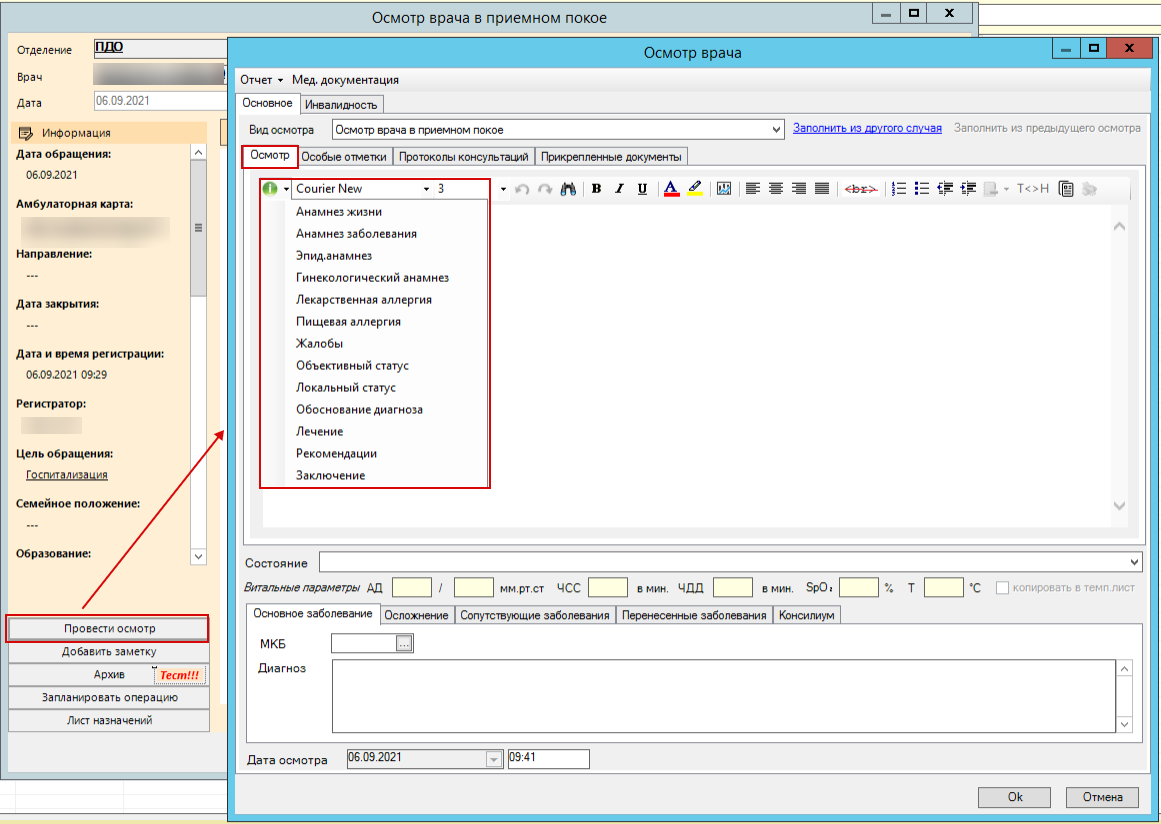Viewport: 1161px width, 824px height.
Task: Switch to the 'Осложнение' tab
Action: click(x=416, y=615)
